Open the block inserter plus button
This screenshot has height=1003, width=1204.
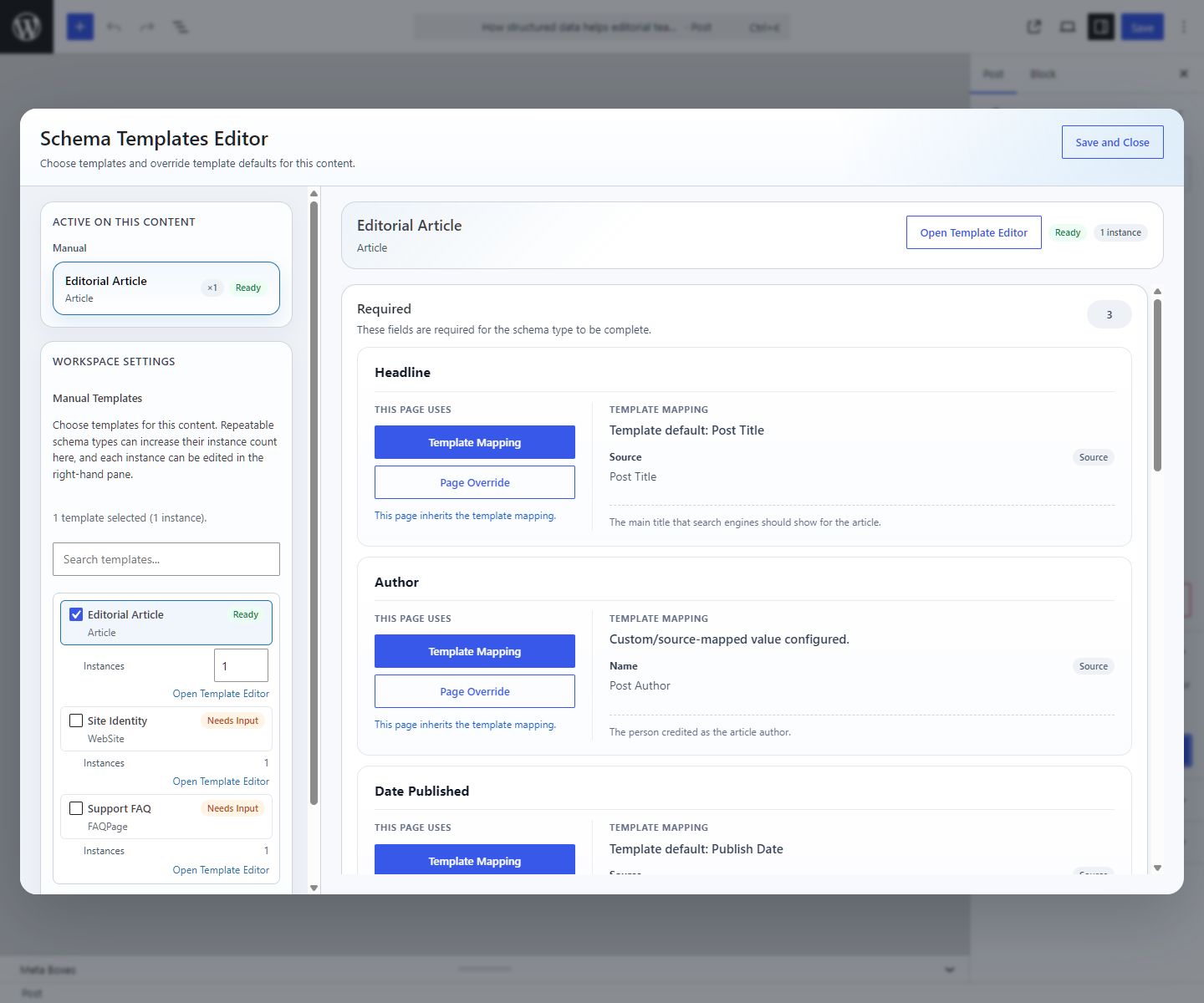click(80, 27)
